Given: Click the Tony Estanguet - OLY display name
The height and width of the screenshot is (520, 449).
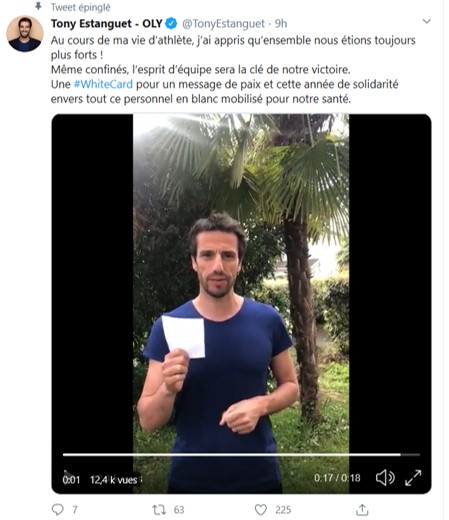Looking at the screenshot, I should tap(106, 23).
